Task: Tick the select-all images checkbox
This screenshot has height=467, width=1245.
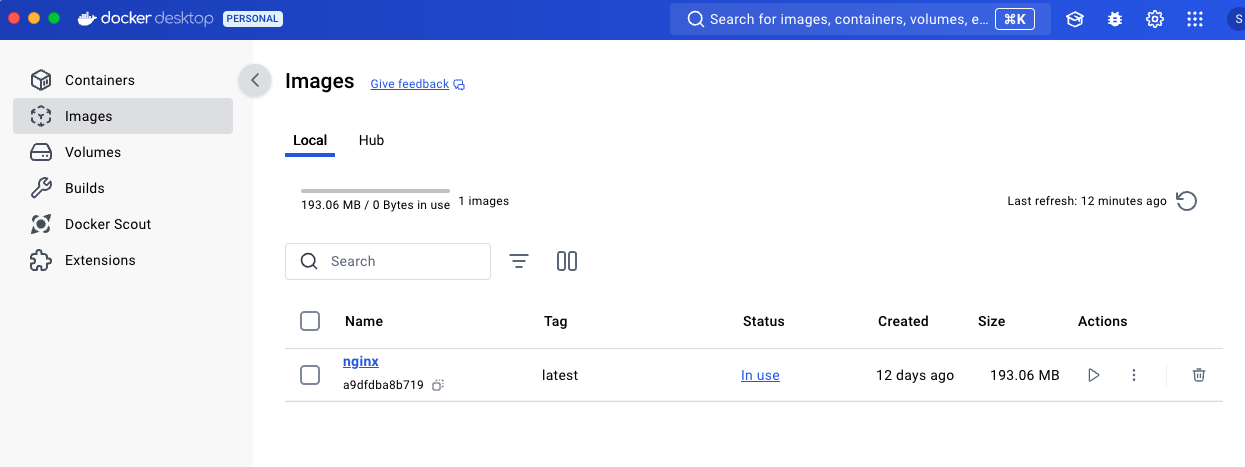Action: (310, 321)
